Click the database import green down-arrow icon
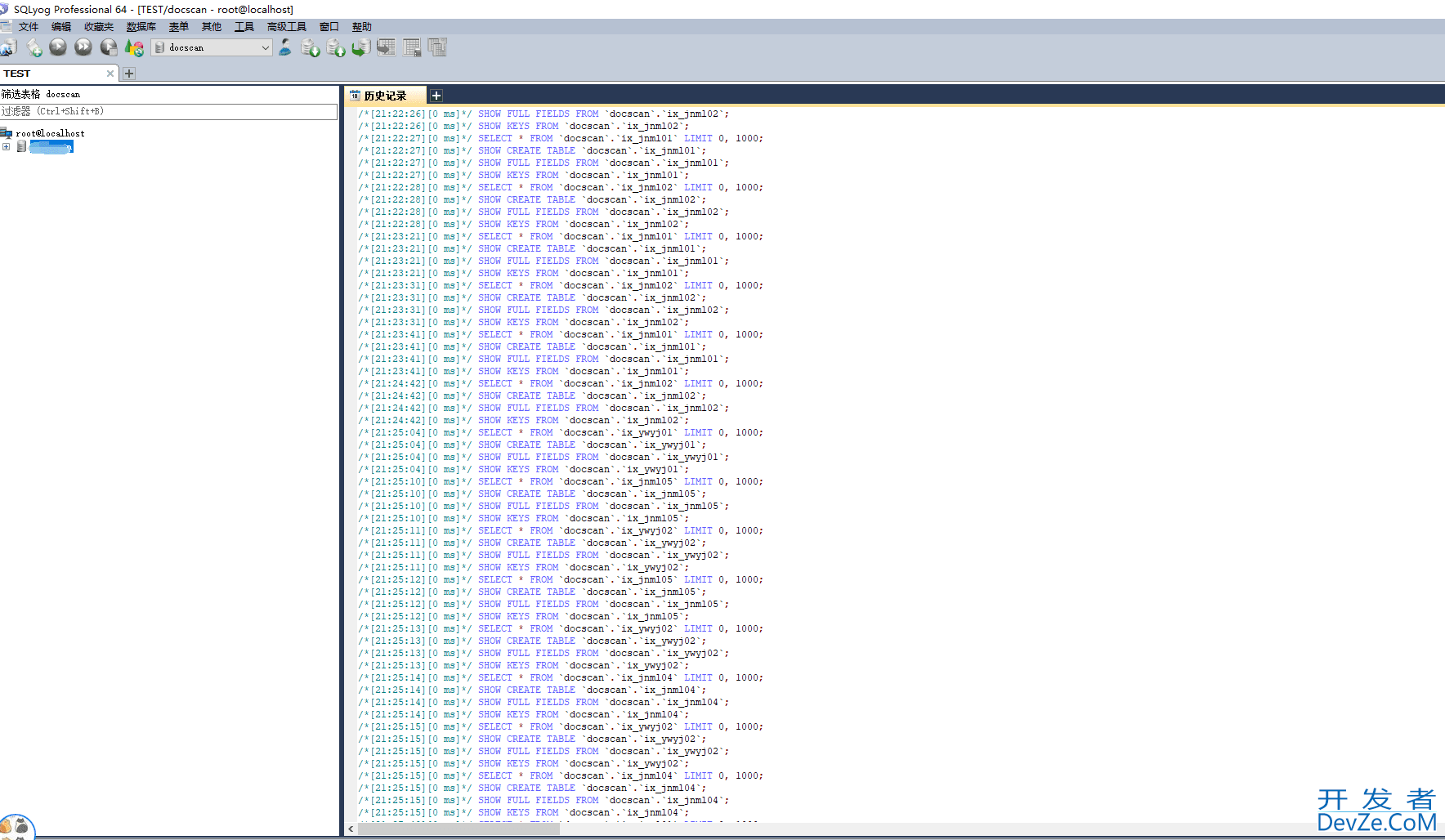Viewport: 1445px width, 840px height. point(311,47)
